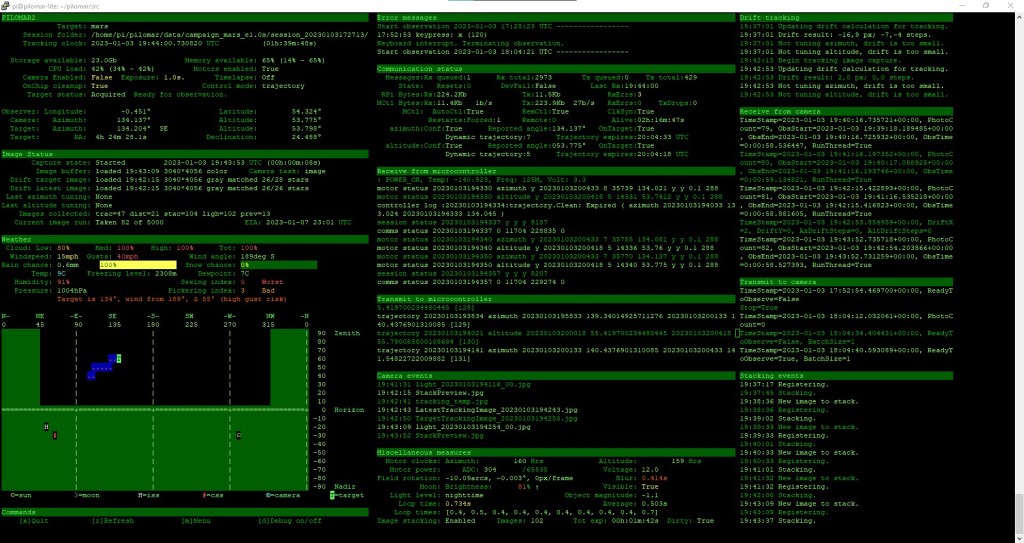This screenshot has width=1024, height=543.
Task: Click the blue trajectory track on the sky chart
Action: pos(98,368)
